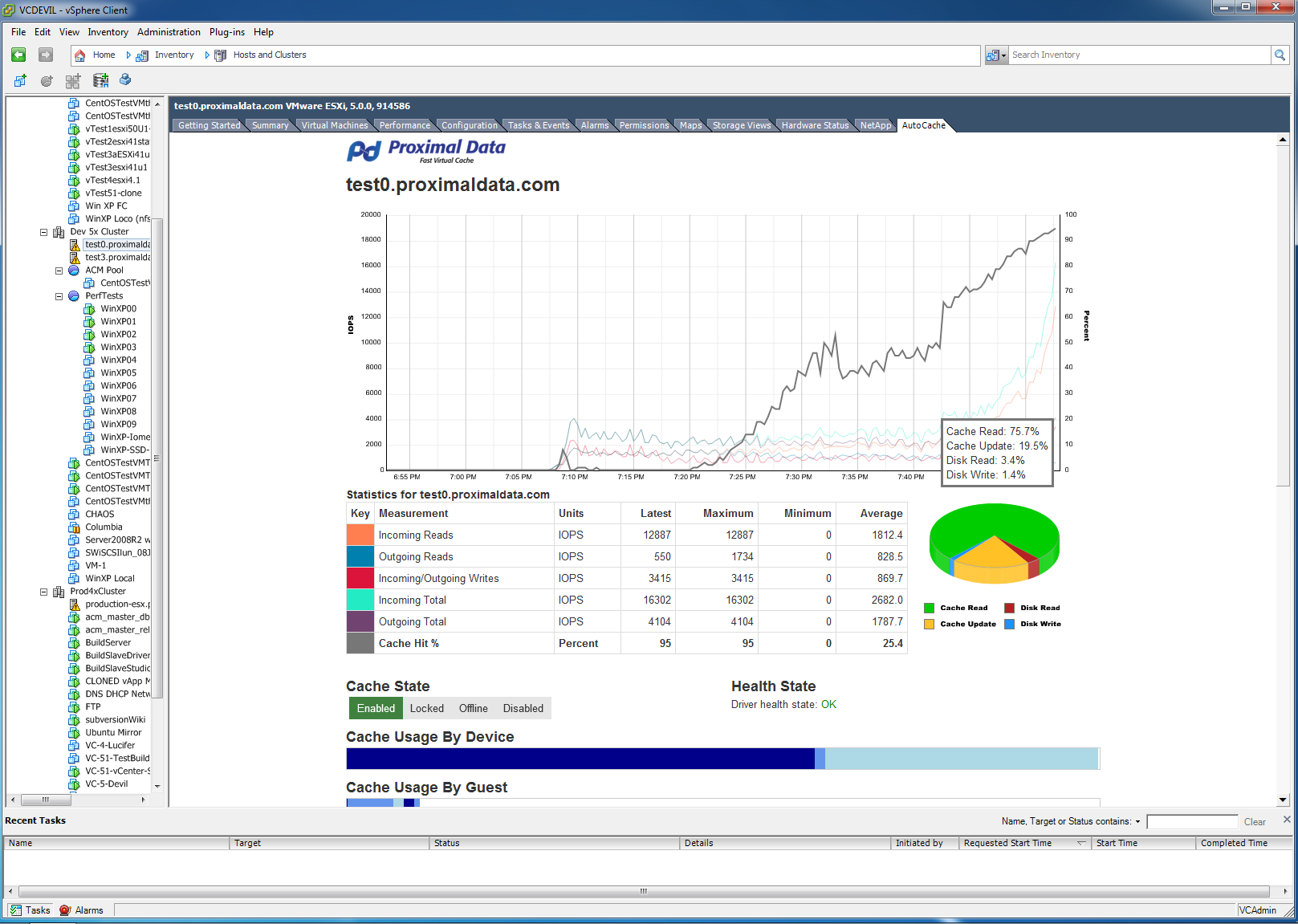The height and width of the screenshot is (924, 1298).
Task: Click the New Virtual Machine toolbar icon
Action: coord(20,80)
